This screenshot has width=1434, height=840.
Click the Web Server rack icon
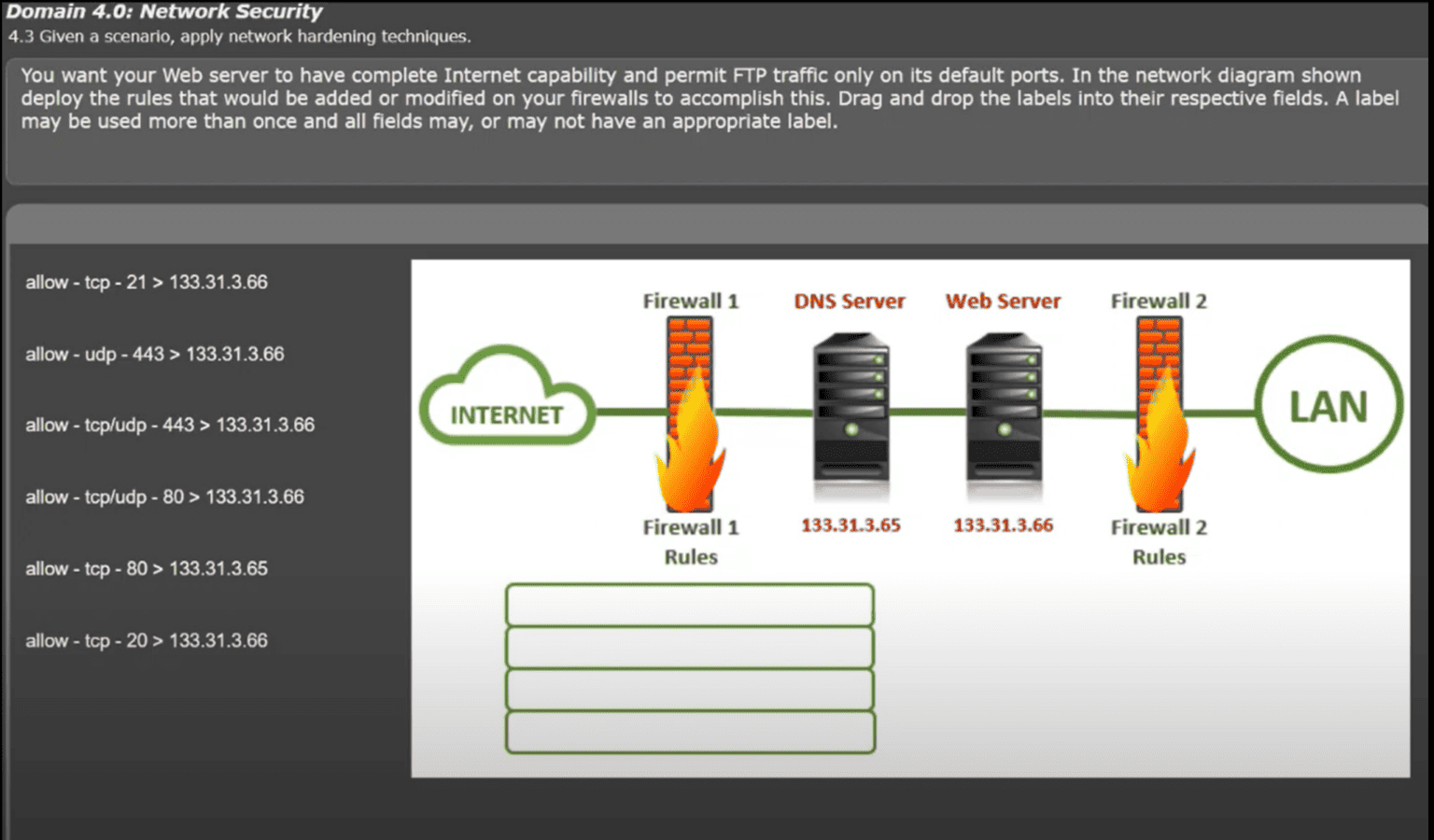[1003, 411]
